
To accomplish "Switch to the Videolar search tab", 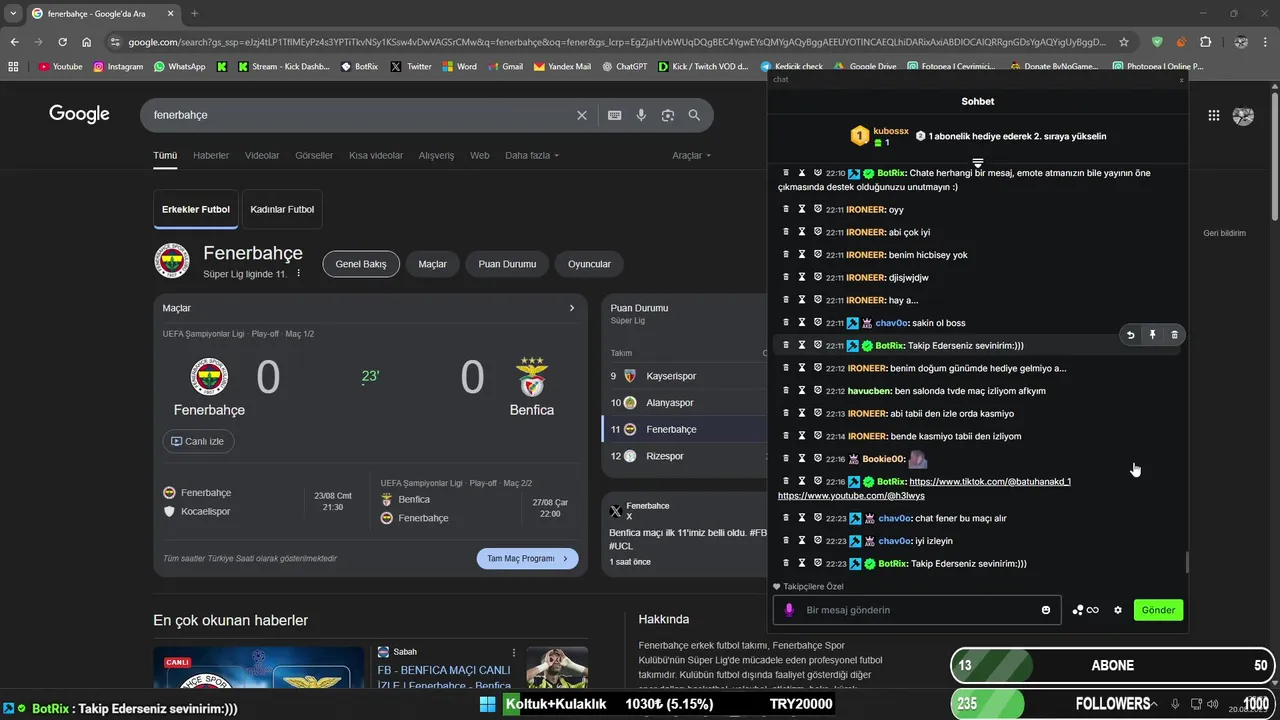I will pyautogui.click(x=262, y=156).
